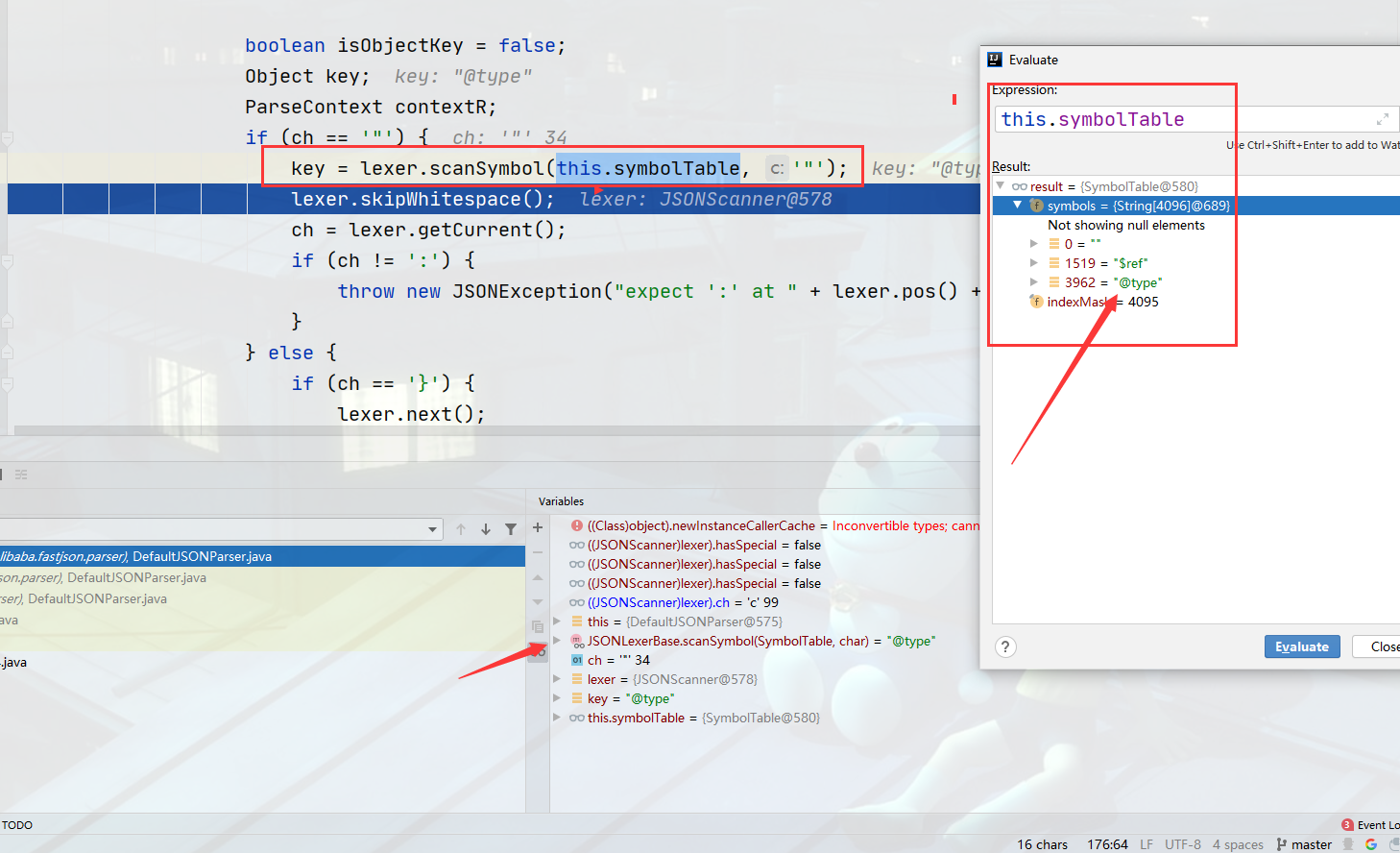Expand the 1519 = "$ref" element
Screen dimensions: 1400x853
pos(1034,263)
